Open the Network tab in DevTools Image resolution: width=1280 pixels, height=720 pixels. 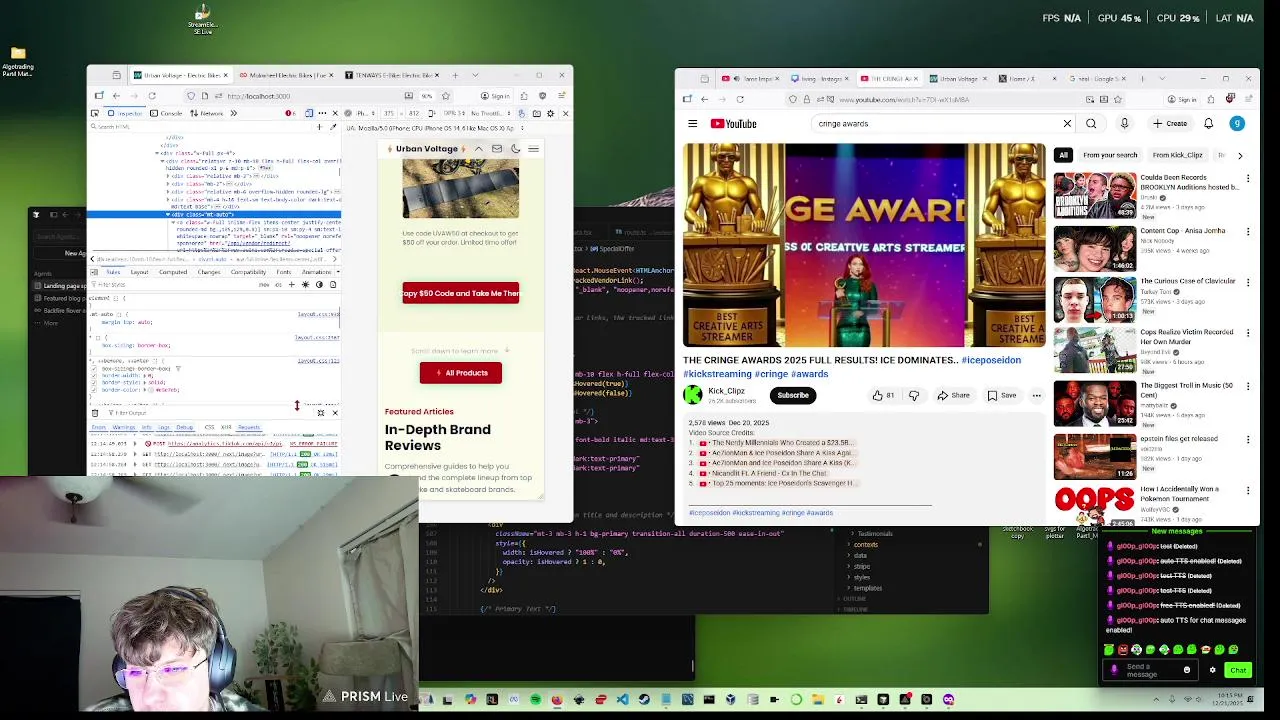point(206,113)
